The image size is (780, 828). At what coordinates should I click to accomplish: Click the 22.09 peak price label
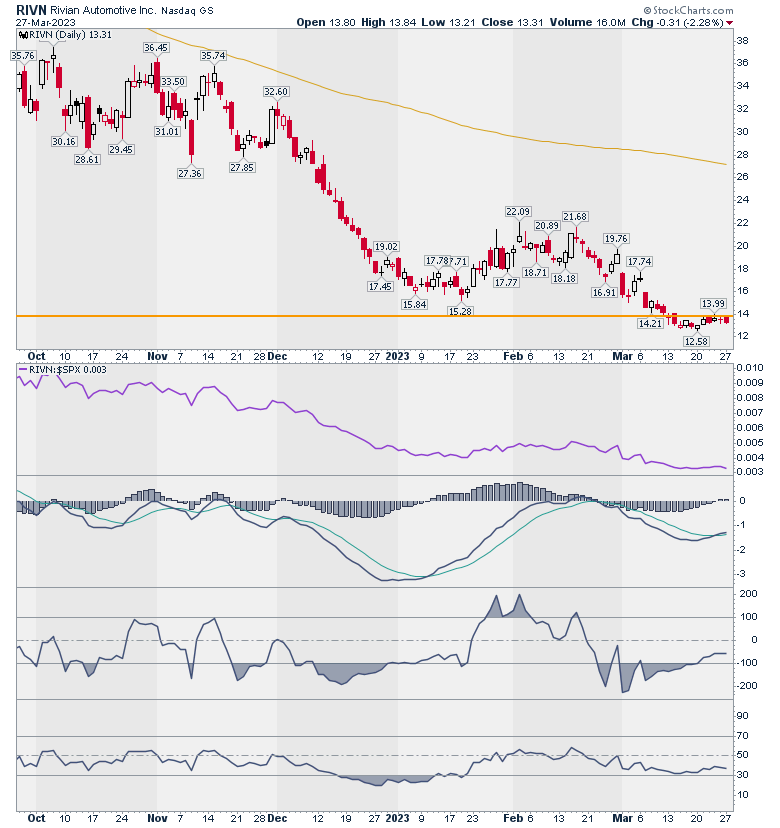pos(518,211)
